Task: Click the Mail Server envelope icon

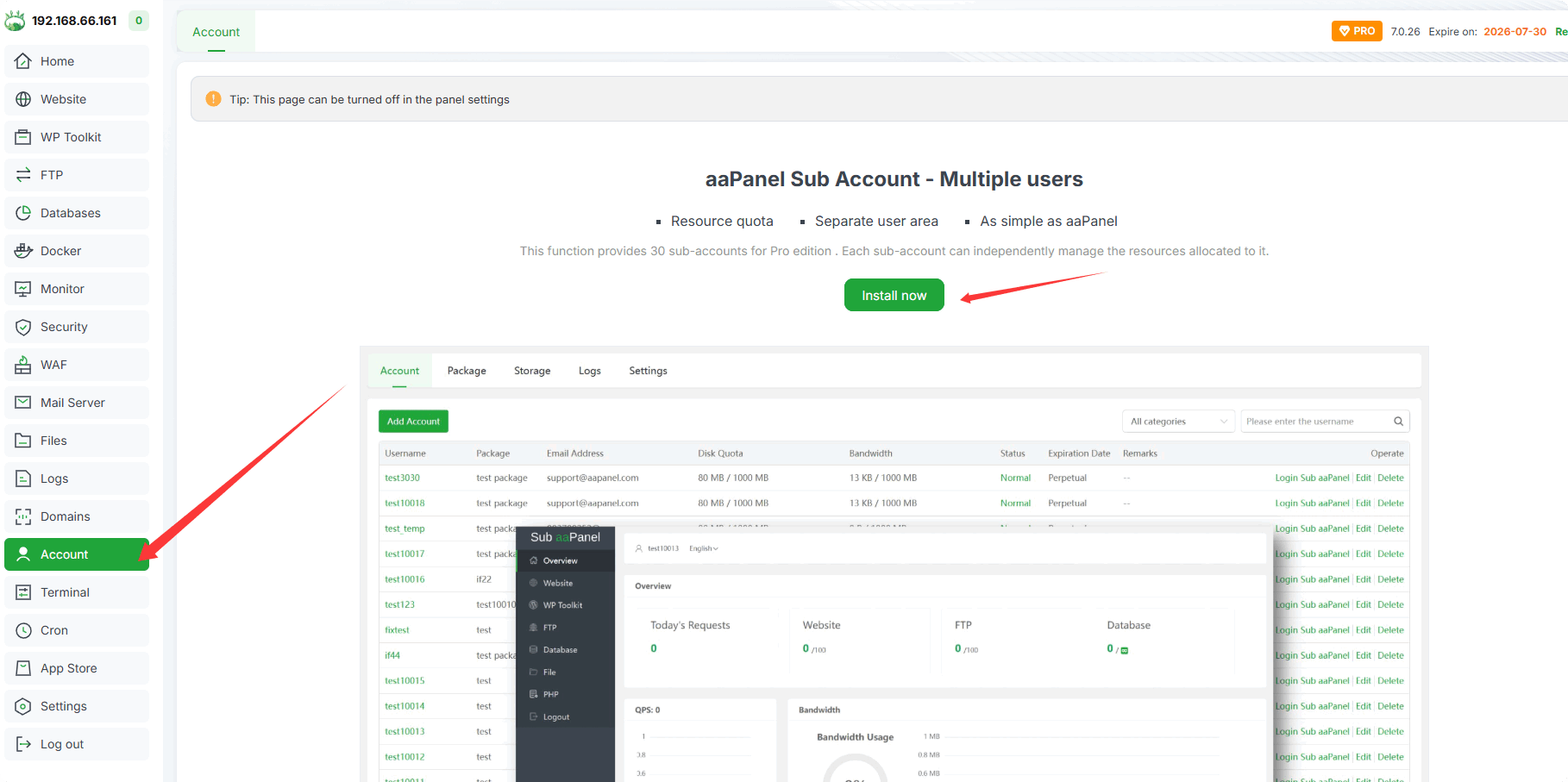Action: point(23,403)
